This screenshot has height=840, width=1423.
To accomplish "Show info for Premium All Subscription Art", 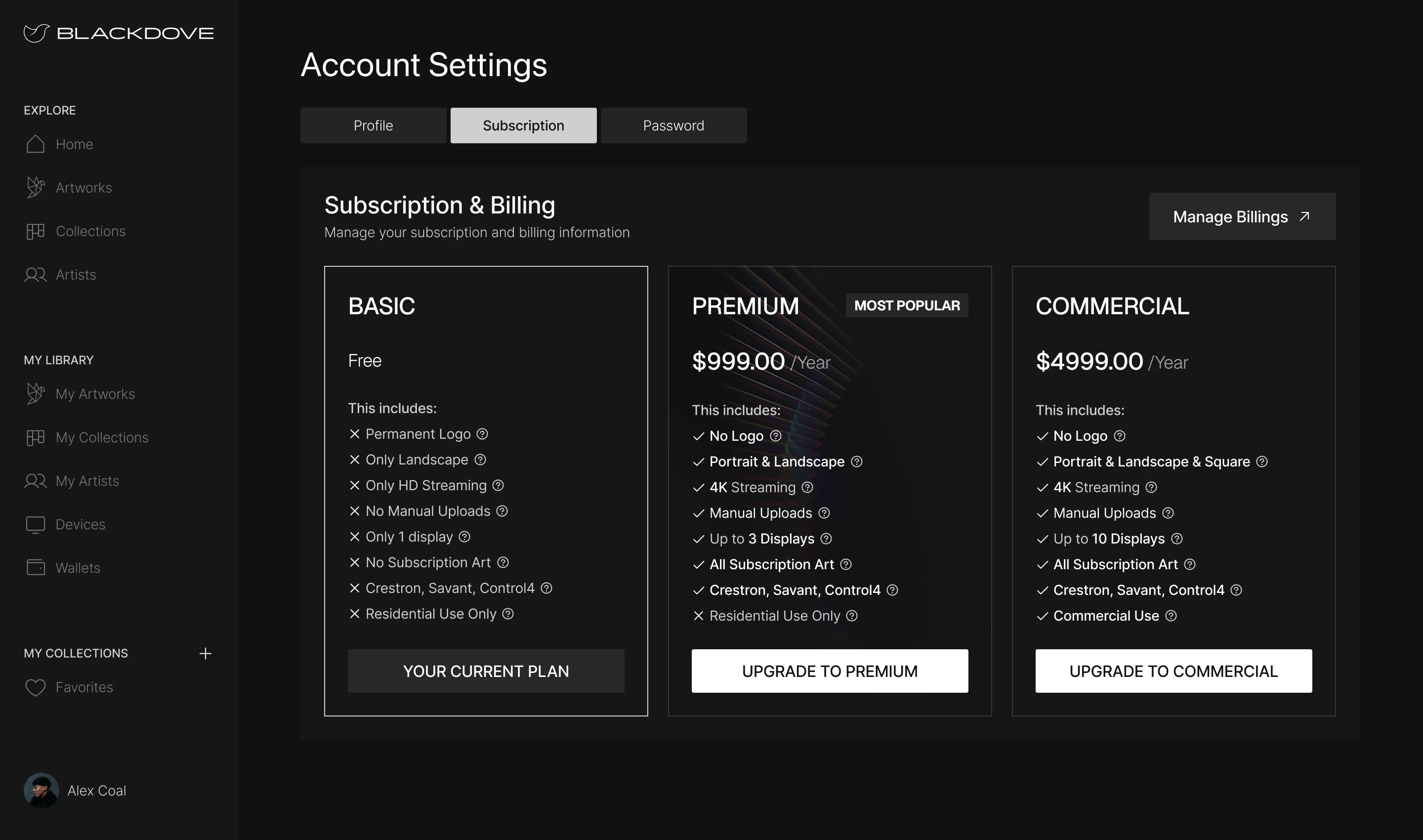I will pyautogui.click(x=846, y=564).
